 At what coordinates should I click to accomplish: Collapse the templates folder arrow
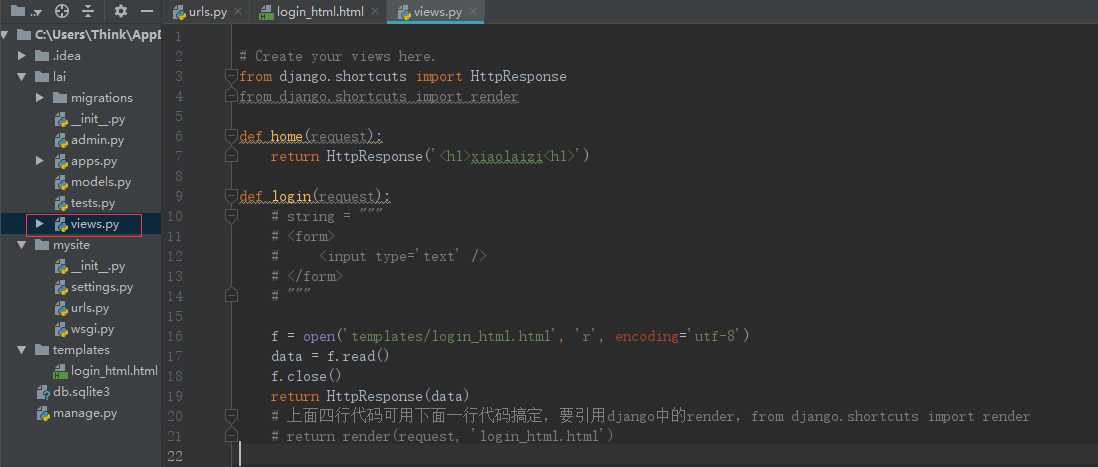click(22, 349)
